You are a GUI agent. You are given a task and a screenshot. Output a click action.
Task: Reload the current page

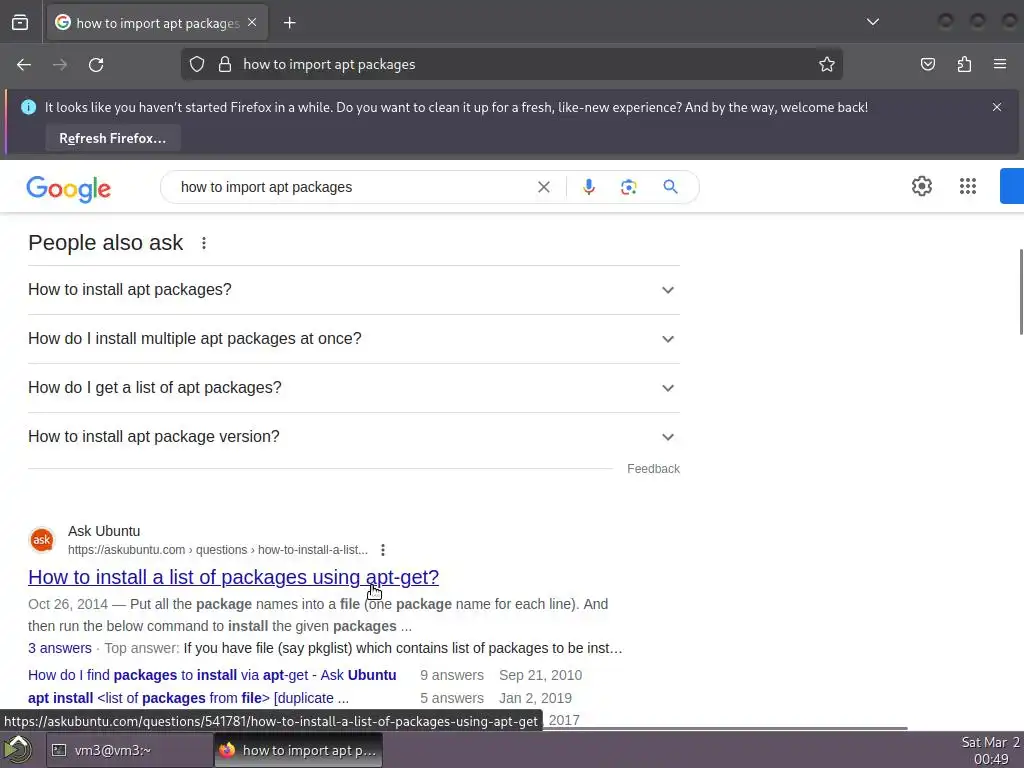coord(96,65)
